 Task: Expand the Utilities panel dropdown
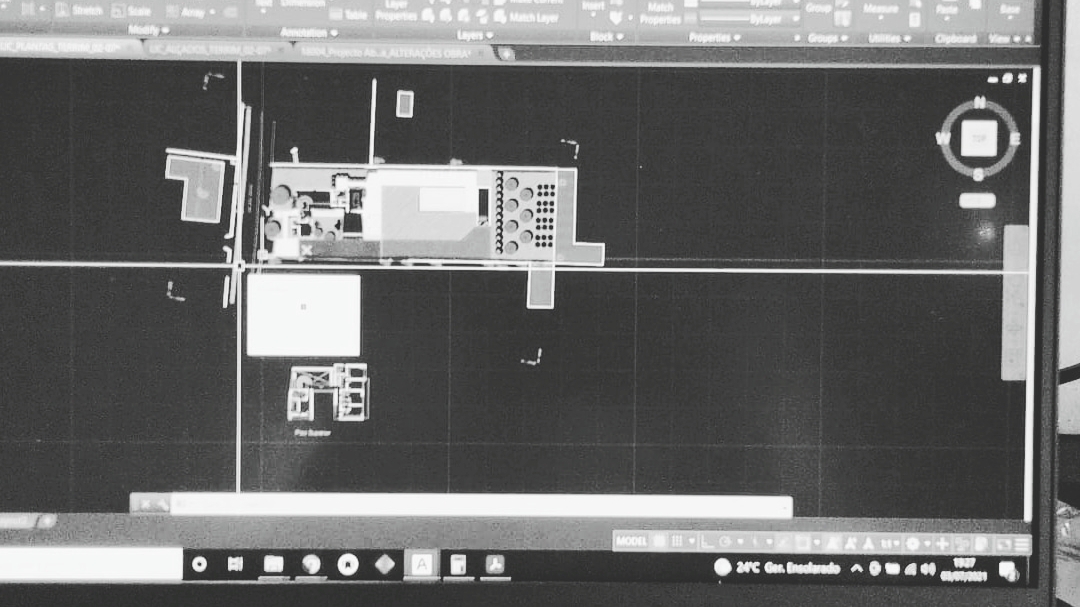pyautogui.click(x=889, y=39)
